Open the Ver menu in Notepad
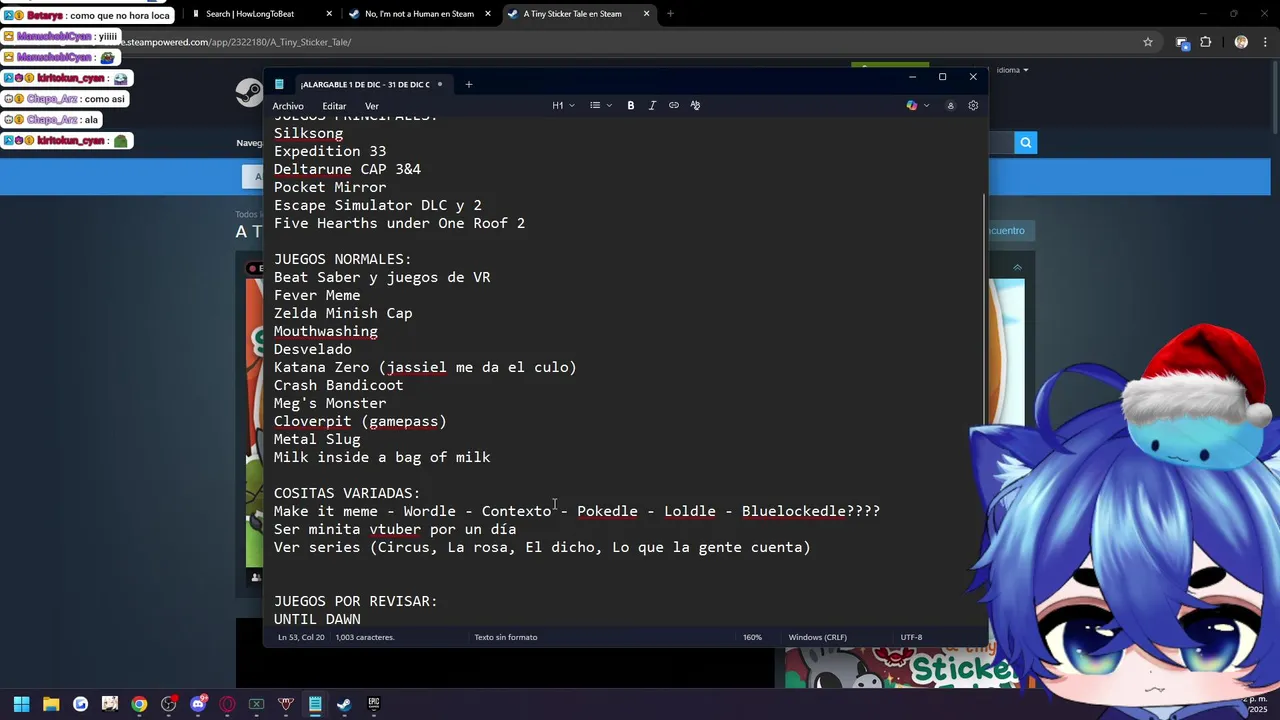Screen dimensions: 1280x720 (x=372, y=106)
